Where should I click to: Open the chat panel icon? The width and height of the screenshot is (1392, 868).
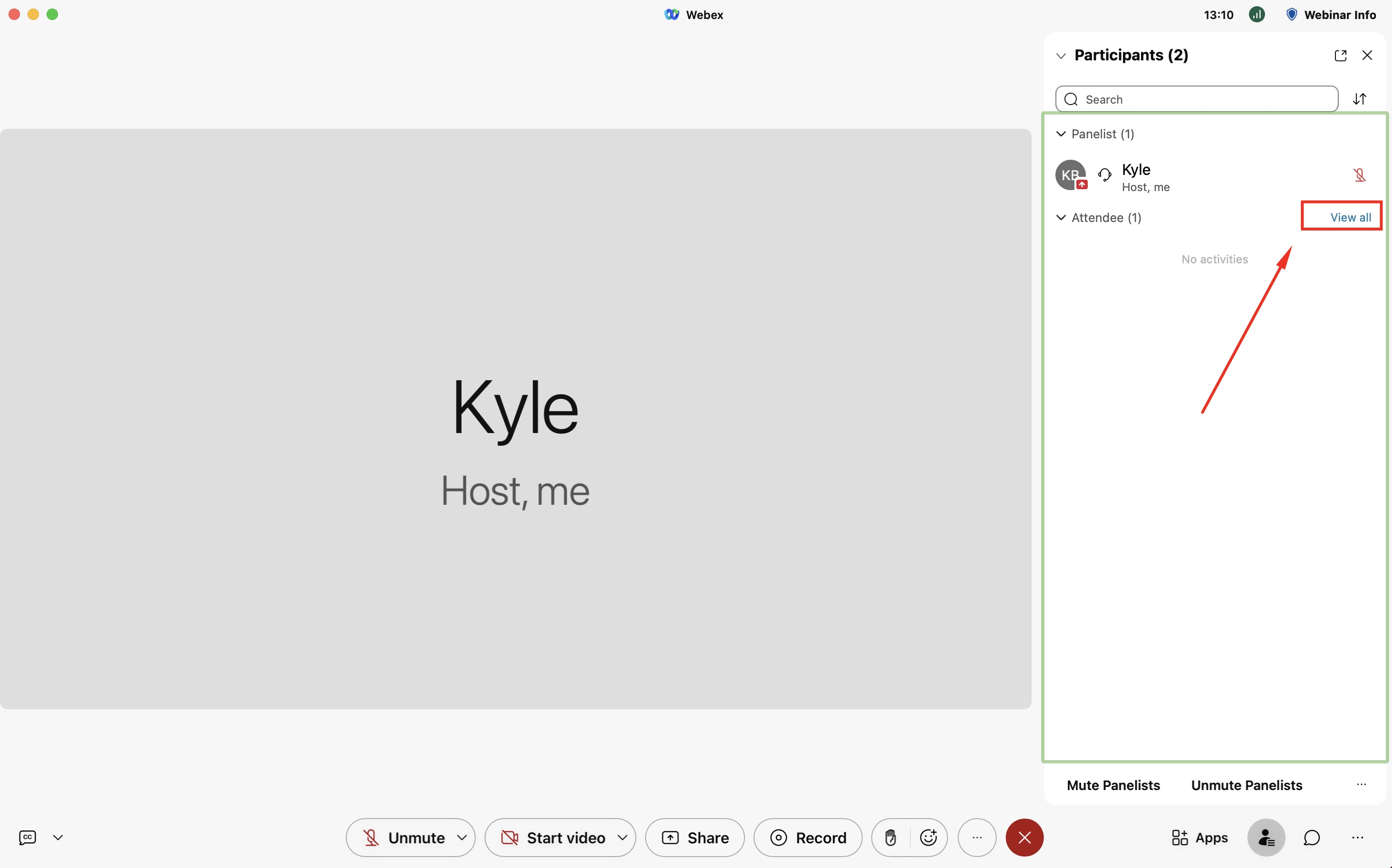[x=1312, y=838]
